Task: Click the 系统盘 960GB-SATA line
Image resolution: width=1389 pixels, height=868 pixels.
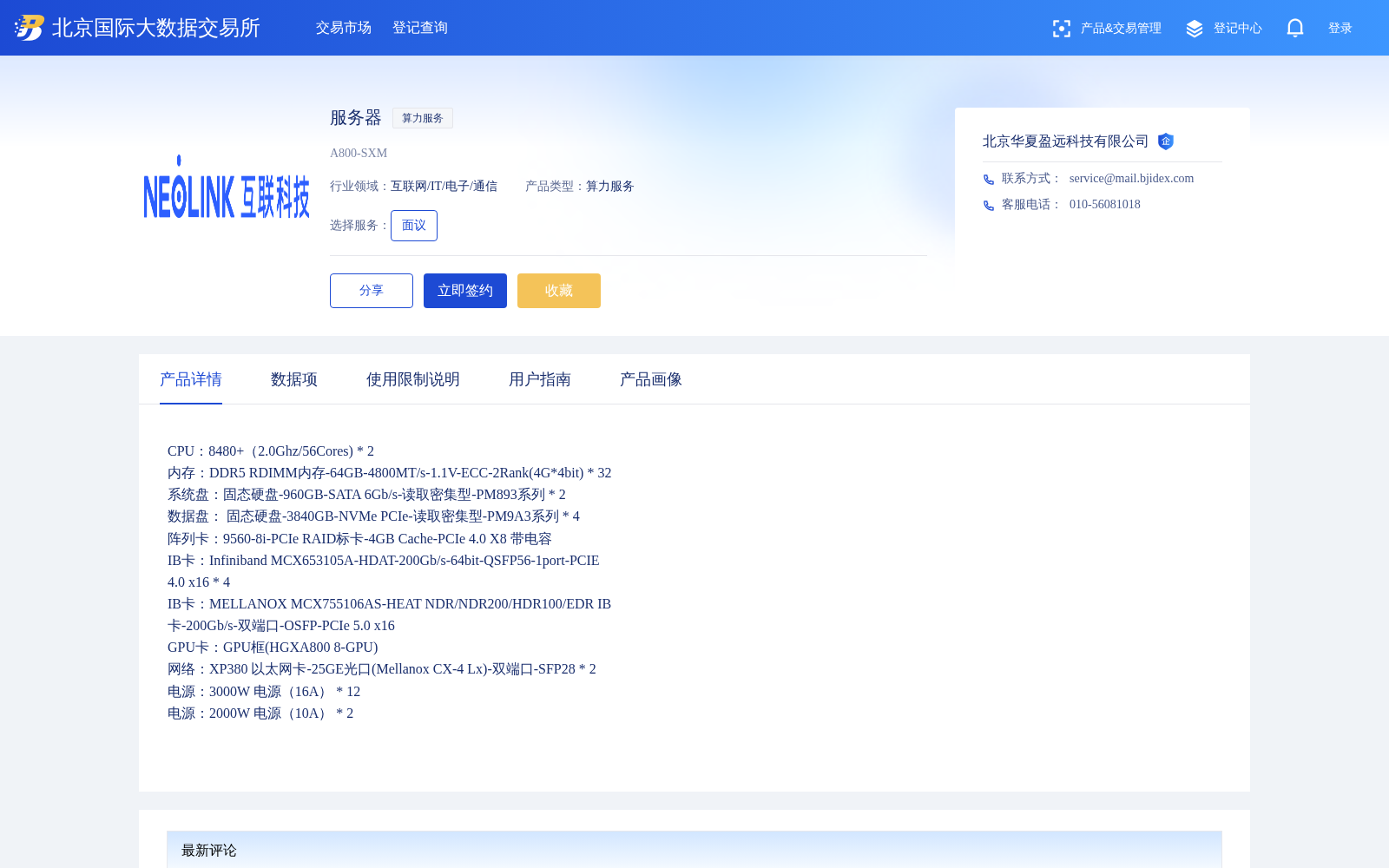Action: click(366, 495)
